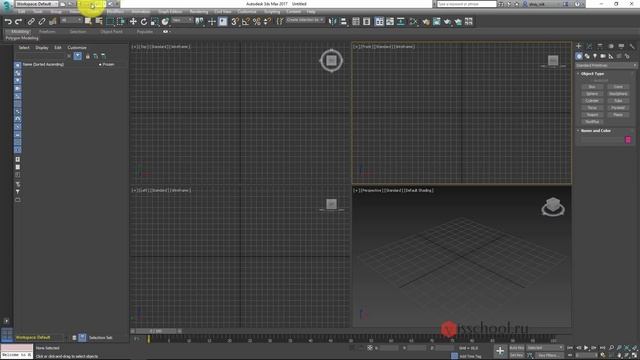Activate the Select and Rotate tool
The height and width of the screenshot is (360, 640).
click(144, 22)
